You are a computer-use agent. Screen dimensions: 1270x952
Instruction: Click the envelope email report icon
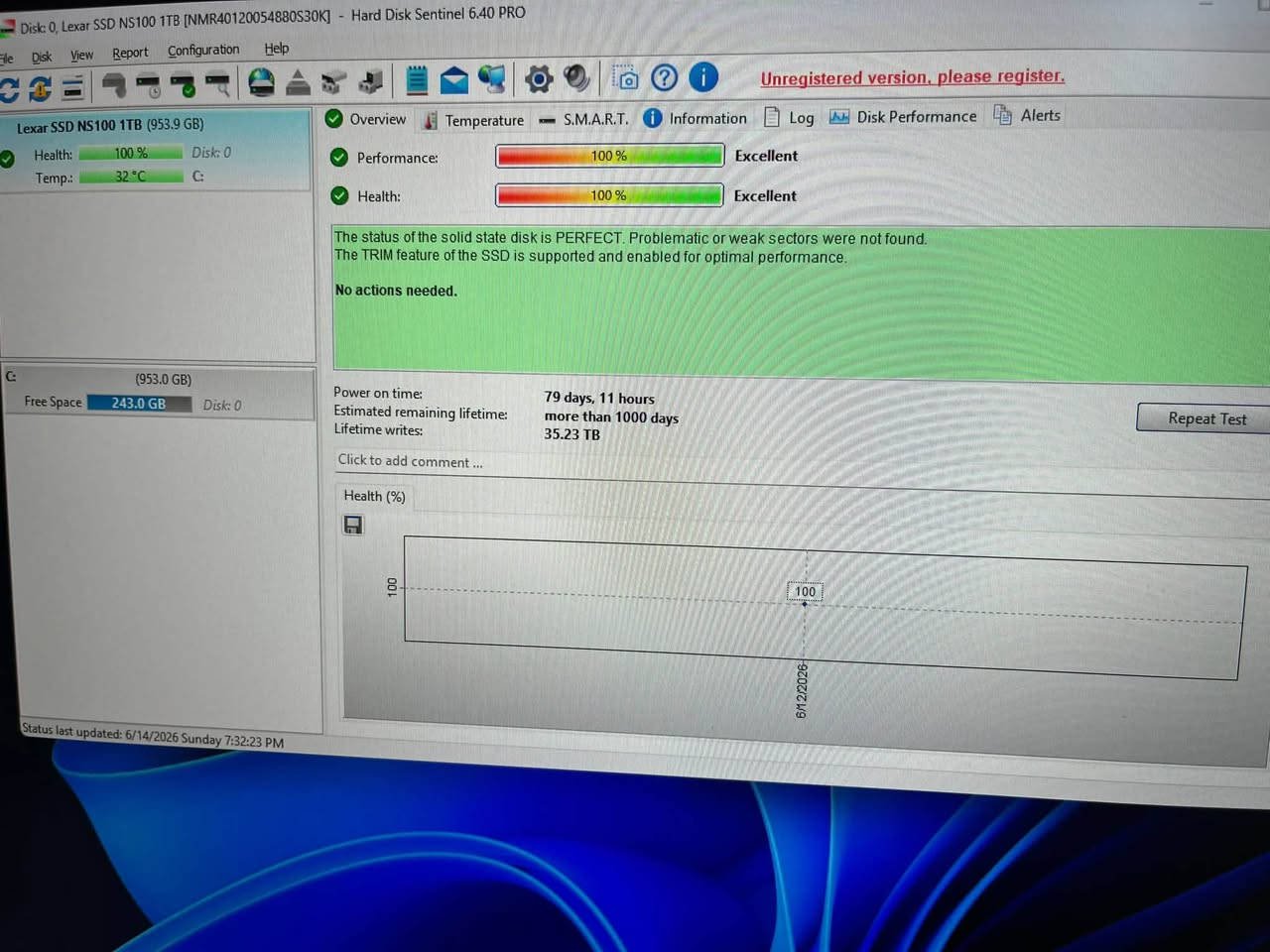(x=454, y=79)
